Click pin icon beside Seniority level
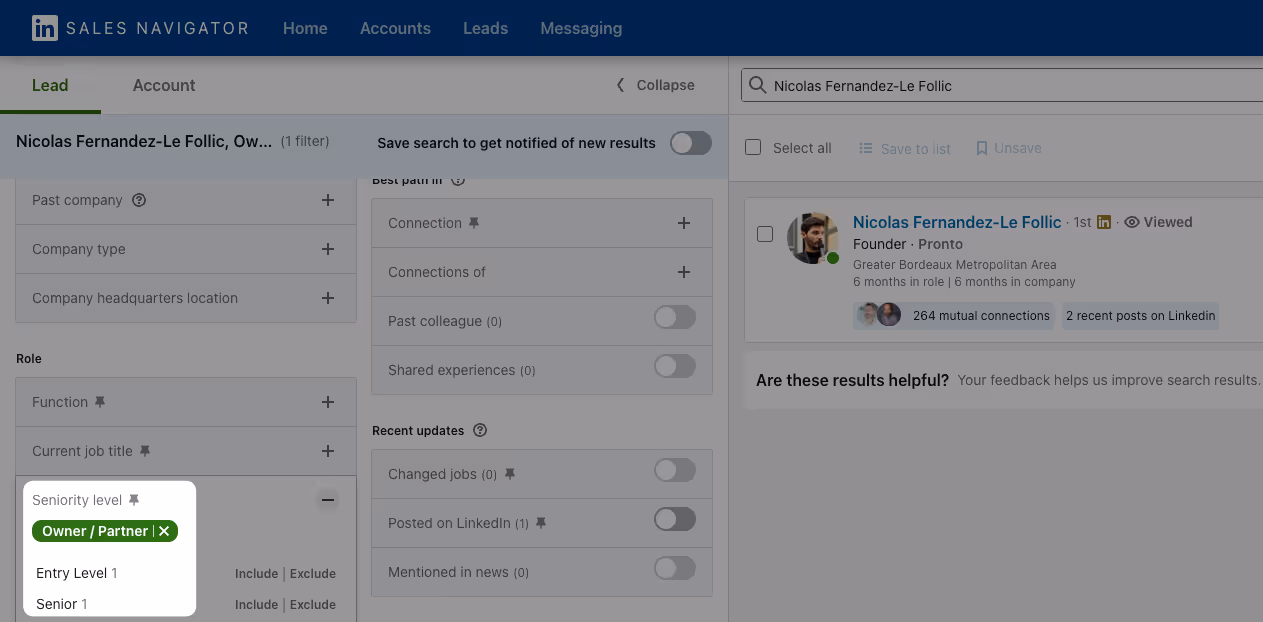The height and width of the screenshot is (622, 1263). 134,500
